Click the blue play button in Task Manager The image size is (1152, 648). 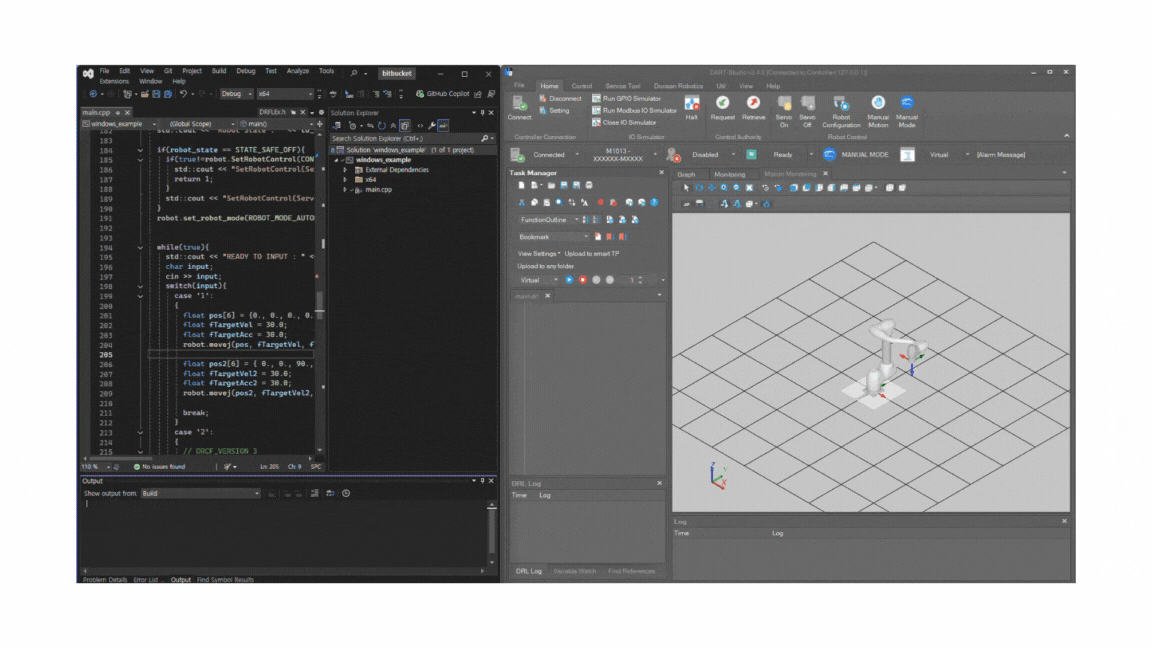click(569, 280)
